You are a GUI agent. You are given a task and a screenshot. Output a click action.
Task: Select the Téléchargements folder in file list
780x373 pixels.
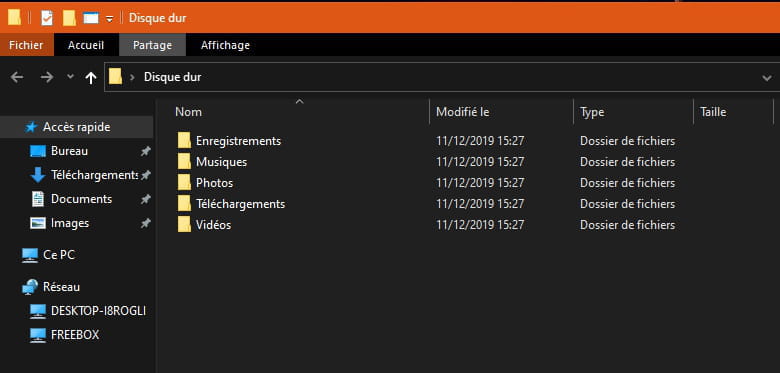pos(240,204)
